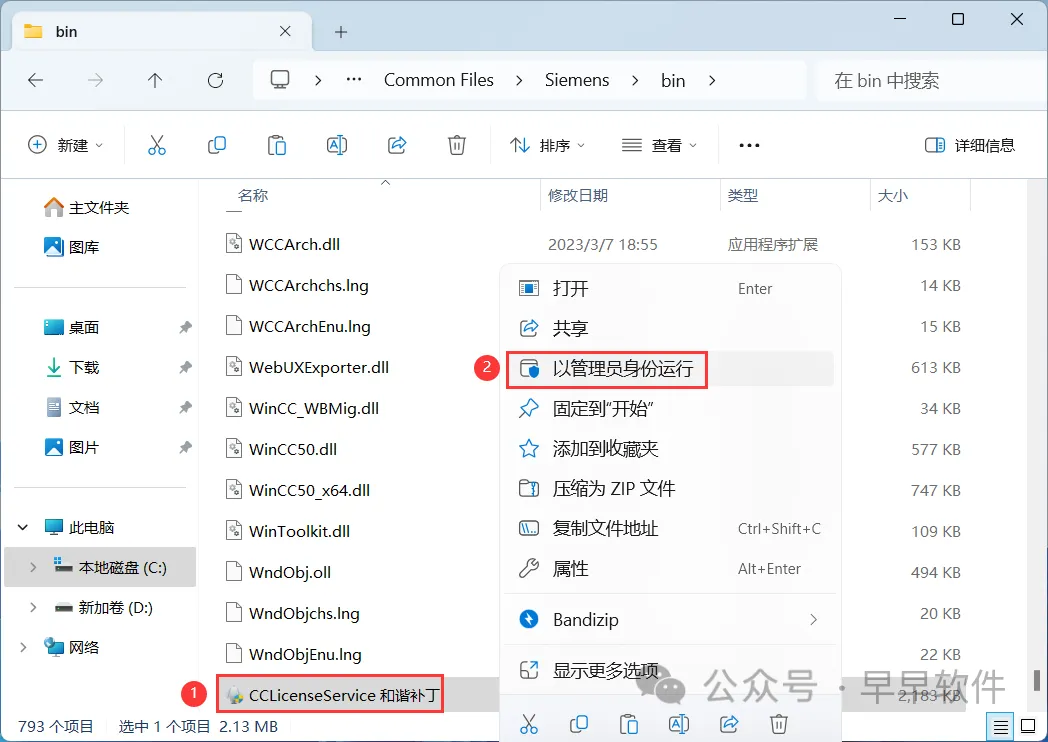Add a new tab with the plus button
1048x742 pixels.
tap(341, 31)
